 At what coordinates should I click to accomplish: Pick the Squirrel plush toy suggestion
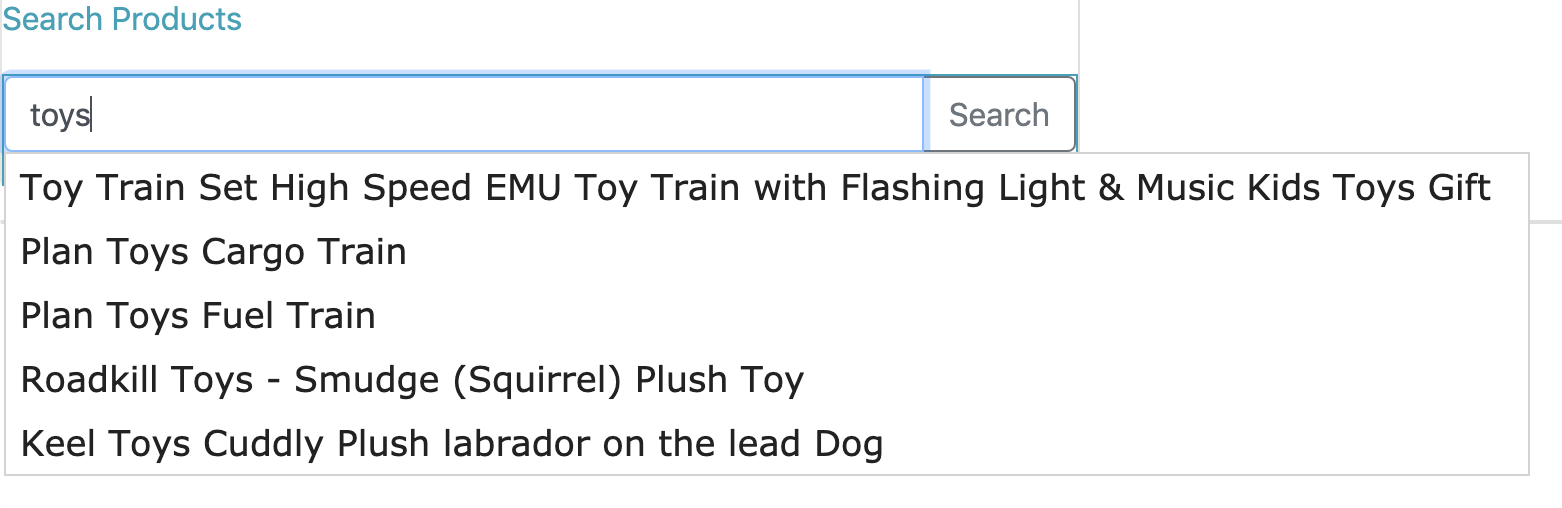pyautogui.click(x=767, y=379)
